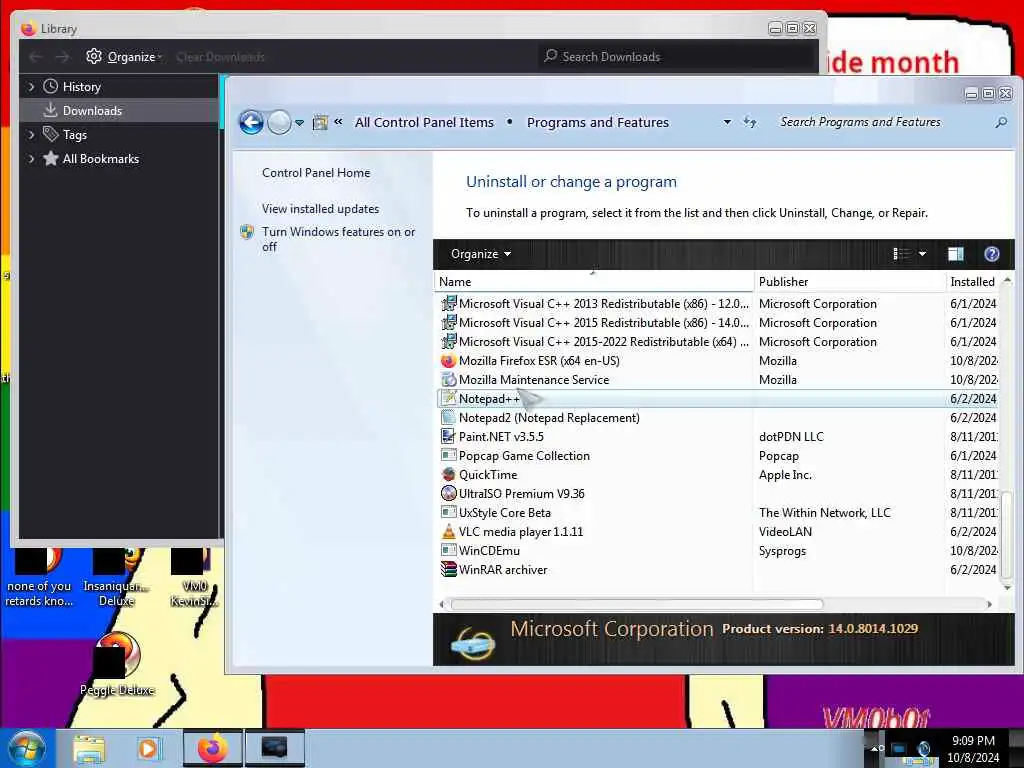Select Popcap Game Collection icon
The height and width of the screenshot is (768, 1024).
(449, 455)
